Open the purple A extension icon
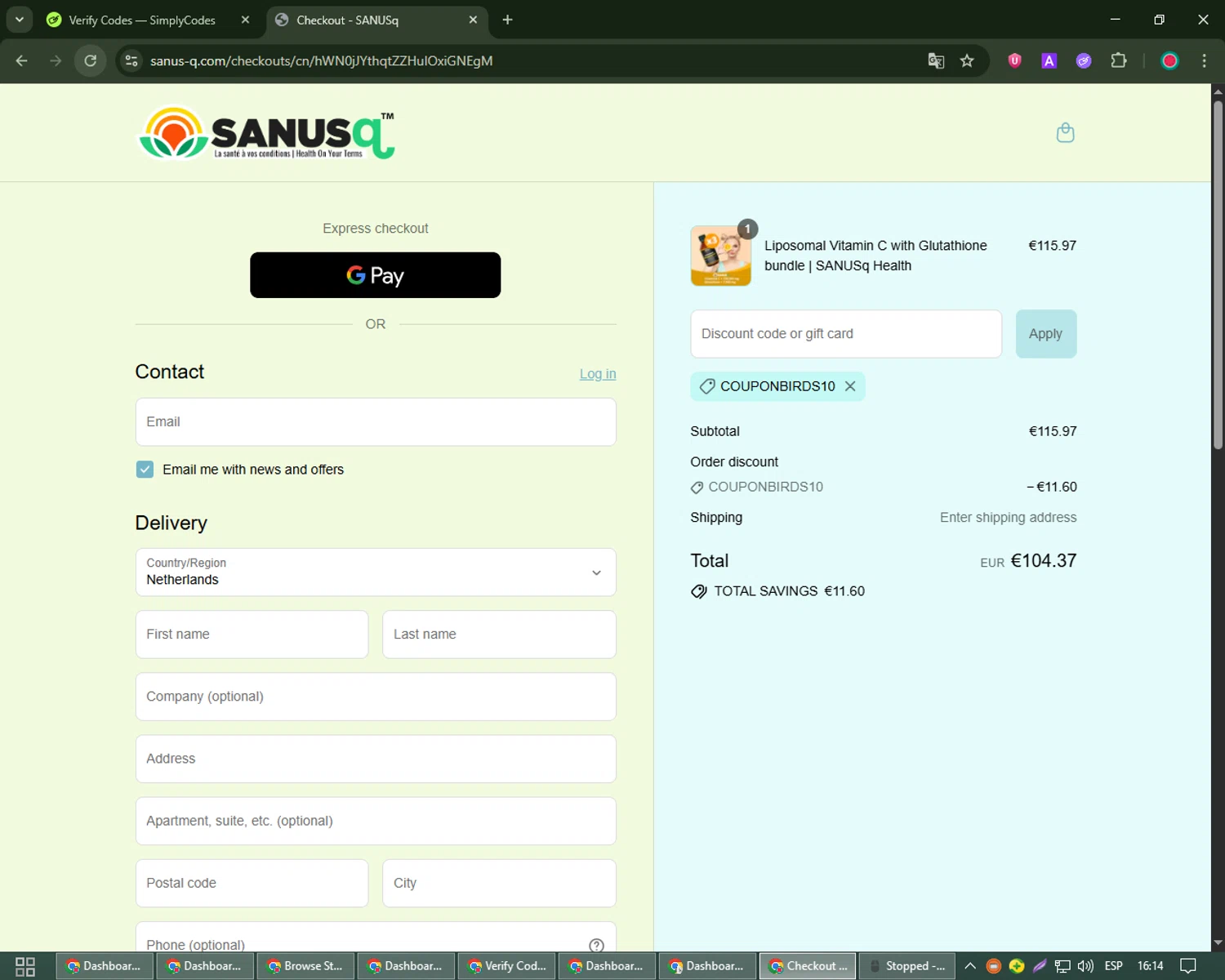Screen dimensions: 1225x980 coord(1049,60)
